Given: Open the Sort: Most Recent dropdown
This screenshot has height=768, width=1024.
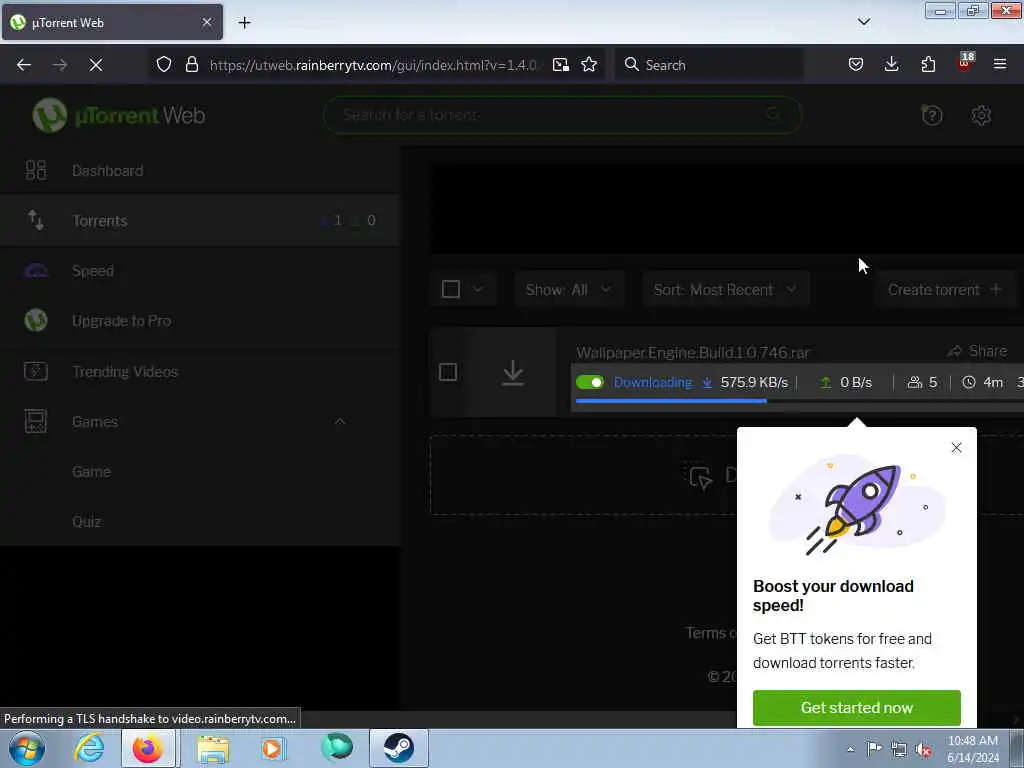Looking at the screenshot, I should [x=726, y=289].
